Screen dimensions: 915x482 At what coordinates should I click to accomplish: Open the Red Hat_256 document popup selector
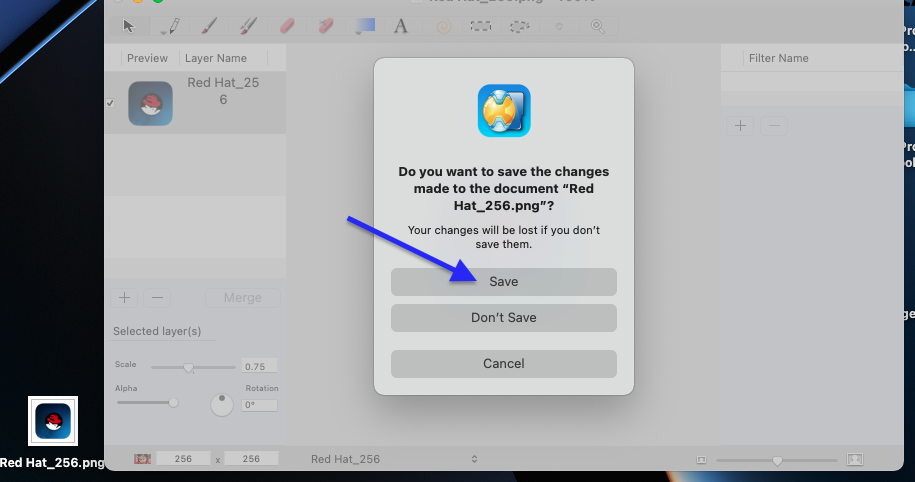(394, 459)
